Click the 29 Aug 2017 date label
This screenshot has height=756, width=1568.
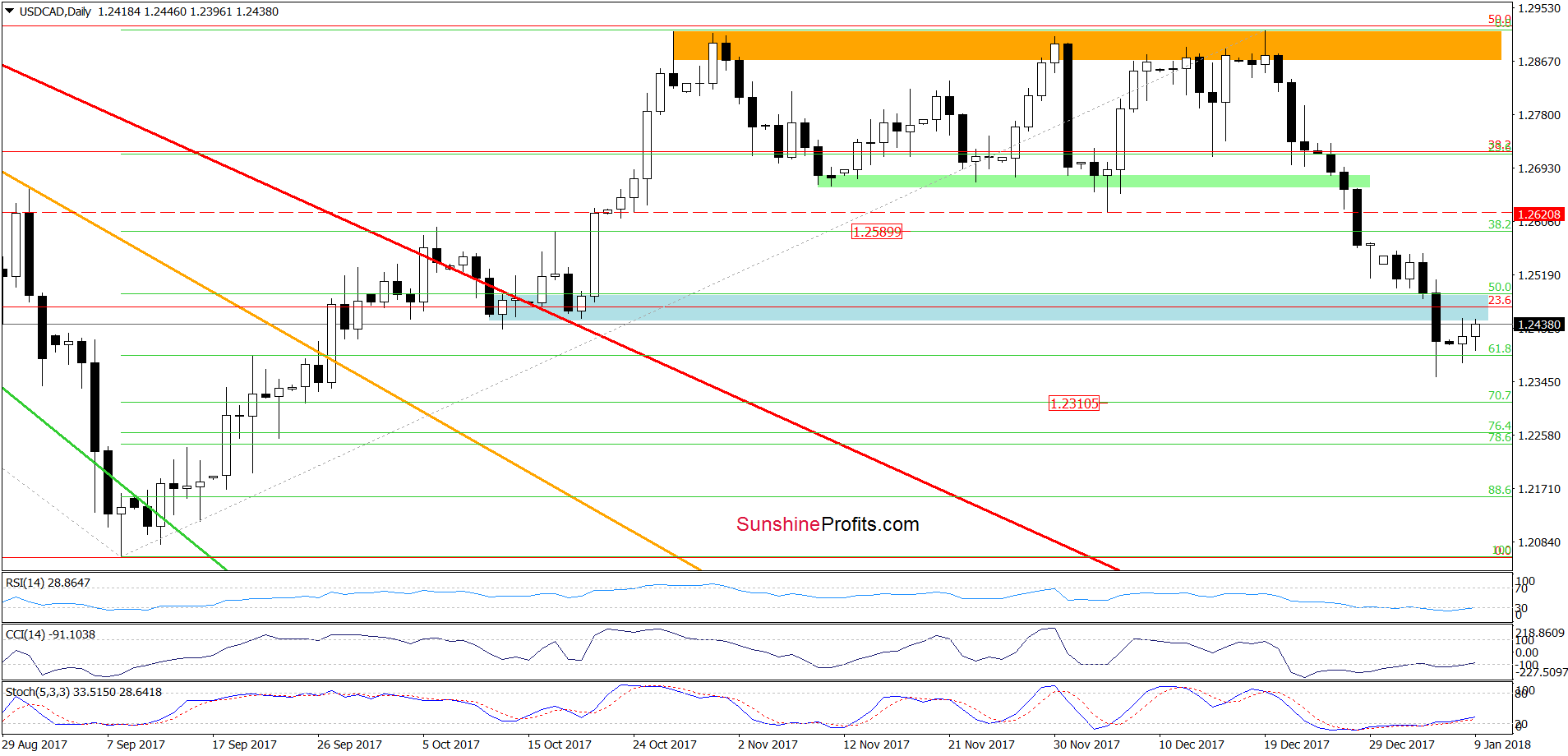click(x=35, y=744)
